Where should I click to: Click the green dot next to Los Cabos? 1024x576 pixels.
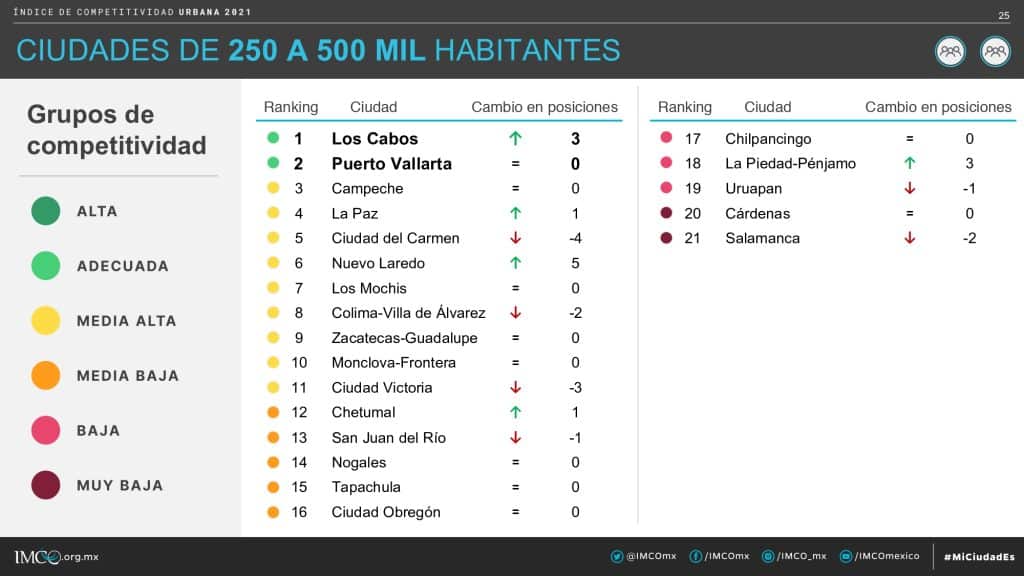coord(273,138)
